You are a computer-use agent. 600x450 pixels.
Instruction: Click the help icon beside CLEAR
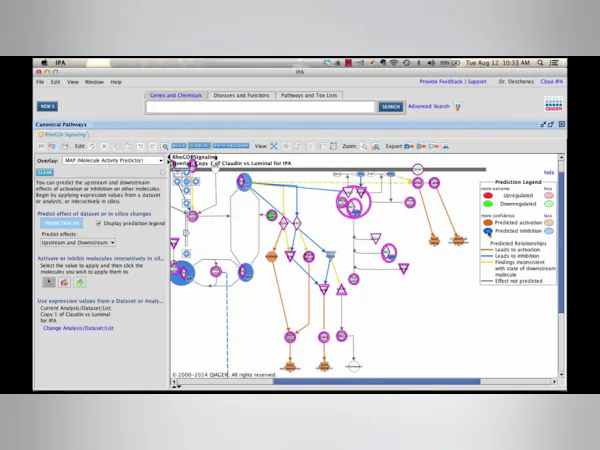click(162, 173)
